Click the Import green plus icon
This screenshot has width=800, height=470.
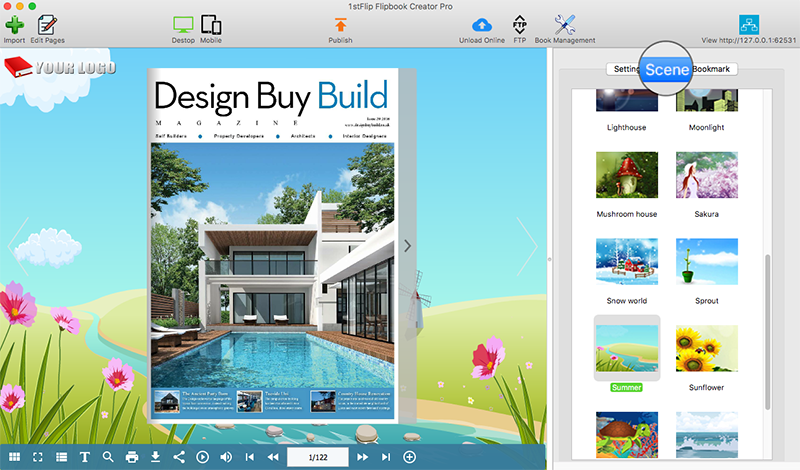[14, 25]
